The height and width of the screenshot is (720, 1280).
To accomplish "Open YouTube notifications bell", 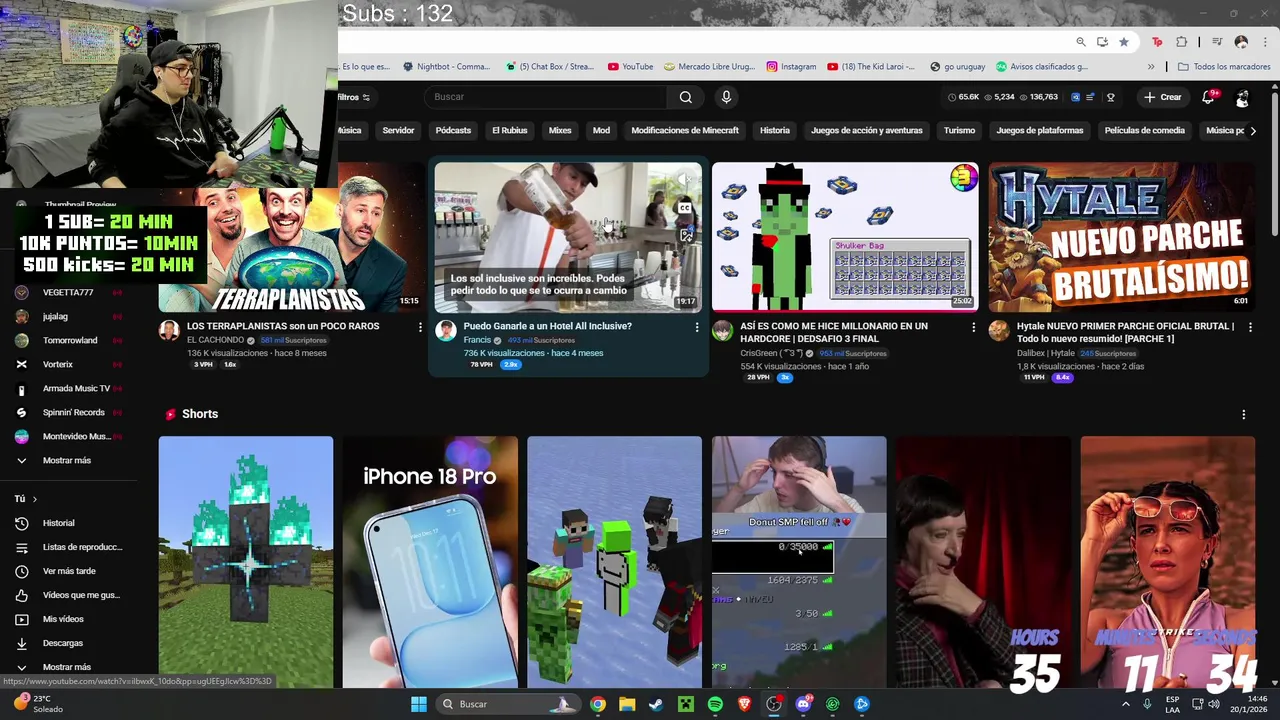I will pos(1208,97).
